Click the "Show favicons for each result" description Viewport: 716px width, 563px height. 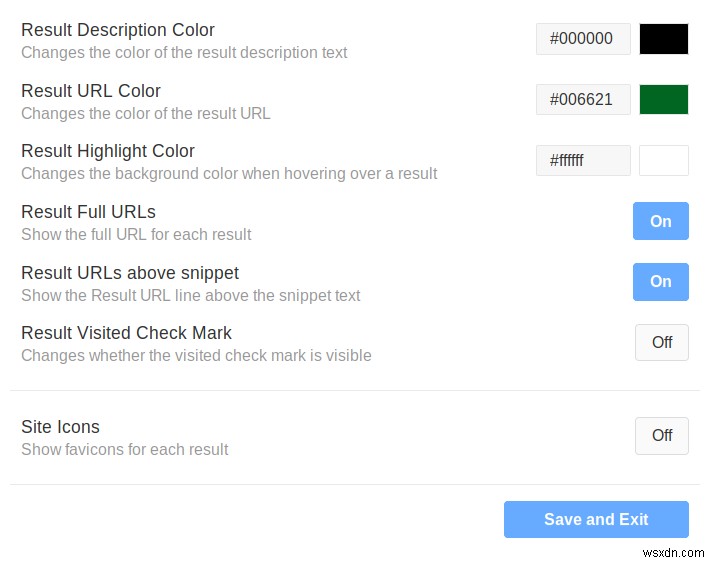pyautogui.click(x=125, y=449)
